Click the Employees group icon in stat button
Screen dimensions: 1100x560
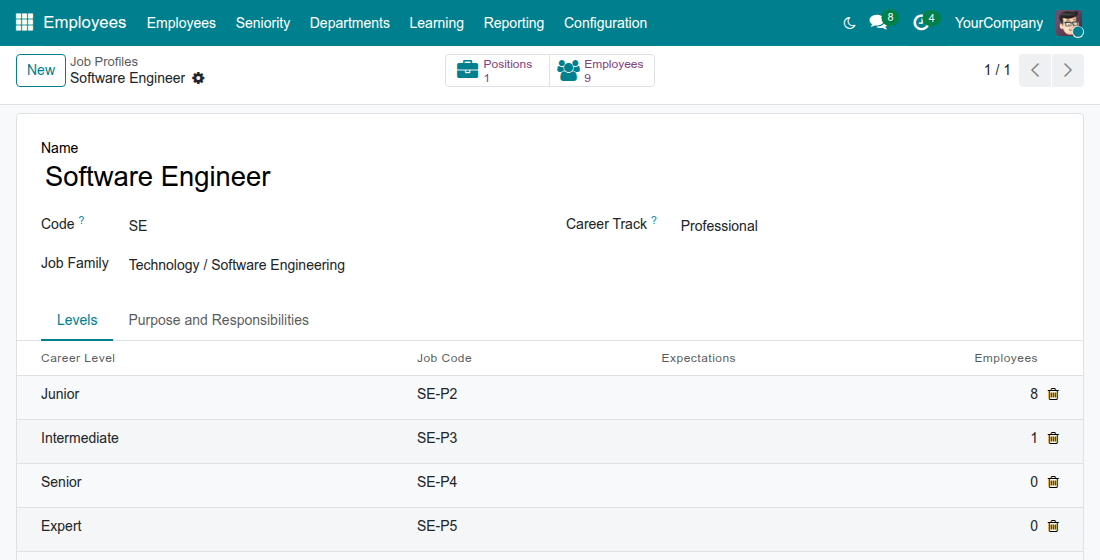pyautogui.click(x=568, y=70)
